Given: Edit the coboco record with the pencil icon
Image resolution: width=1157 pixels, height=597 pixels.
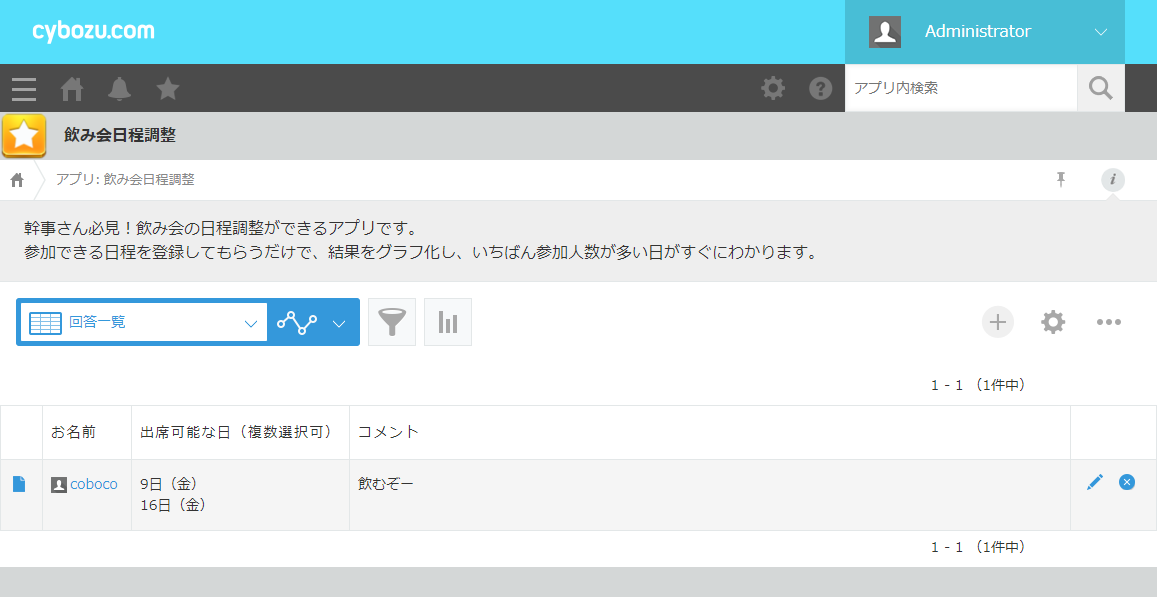Looking at the screenshot, I should (1095, 482).
